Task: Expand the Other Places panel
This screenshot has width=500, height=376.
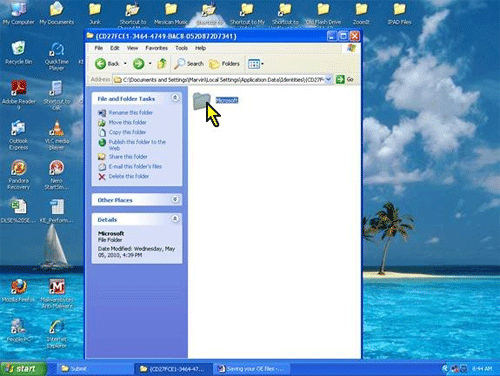Action: coord(175,199)
